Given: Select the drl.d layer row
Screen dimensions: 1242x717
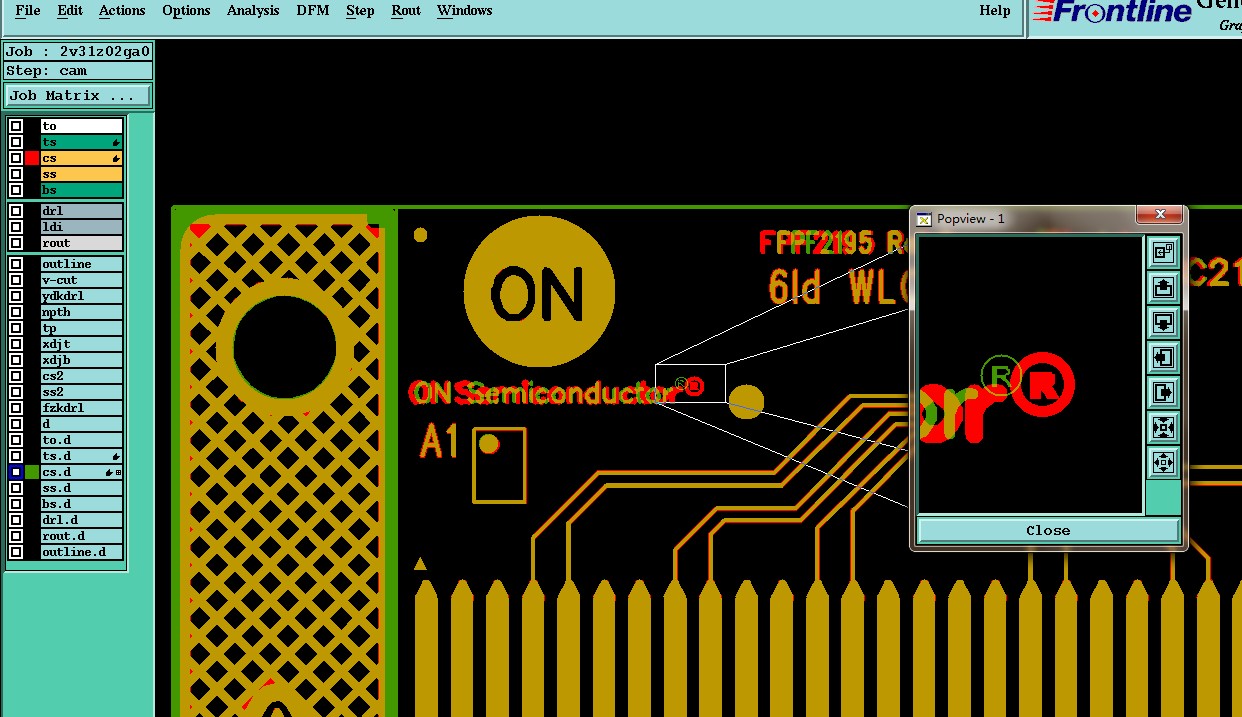Looking at the screenshot, I should (81, 521).
